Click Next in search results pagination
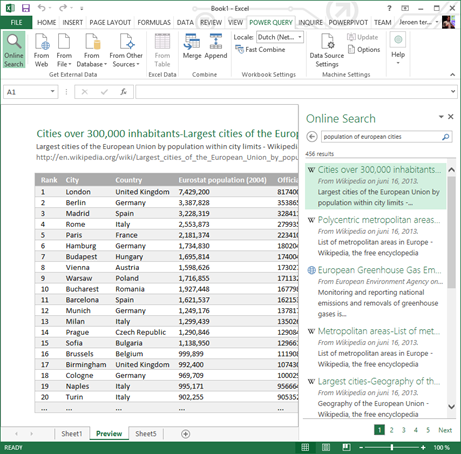 (x=445, y=430)
